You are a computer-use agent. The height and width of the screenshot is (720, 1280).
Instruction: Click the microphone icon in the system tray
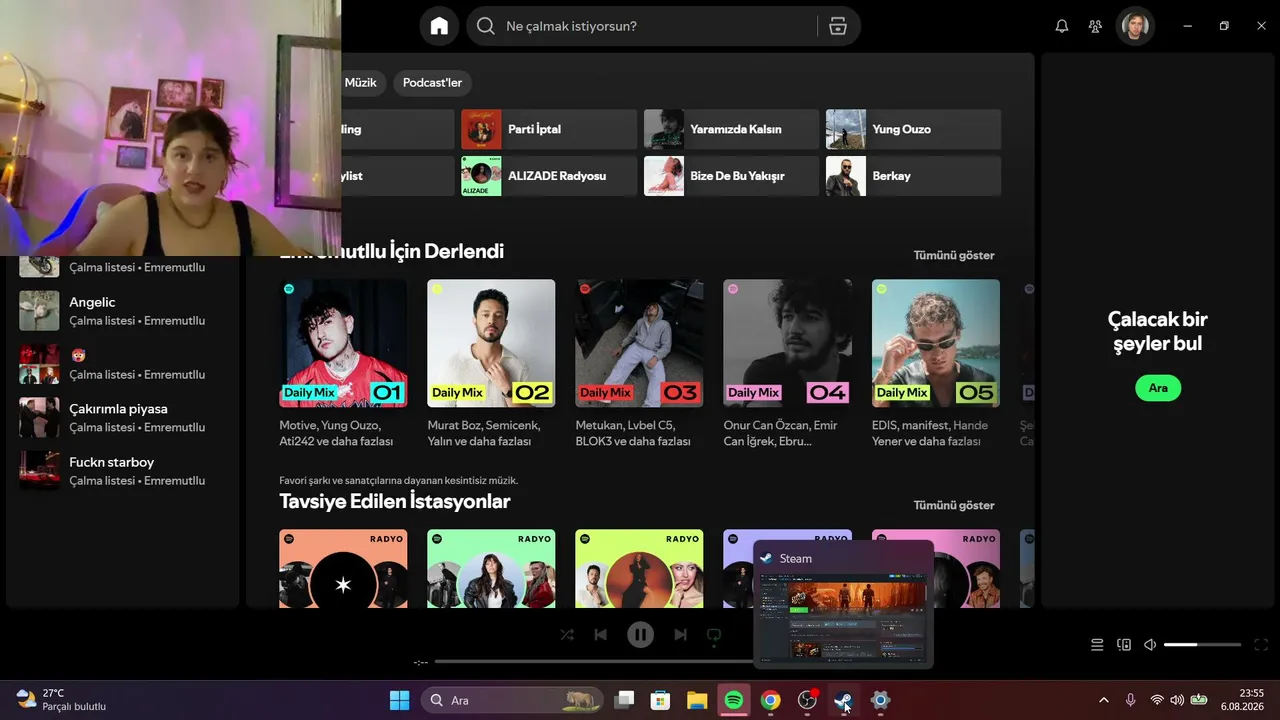(x=1131, y=700)
